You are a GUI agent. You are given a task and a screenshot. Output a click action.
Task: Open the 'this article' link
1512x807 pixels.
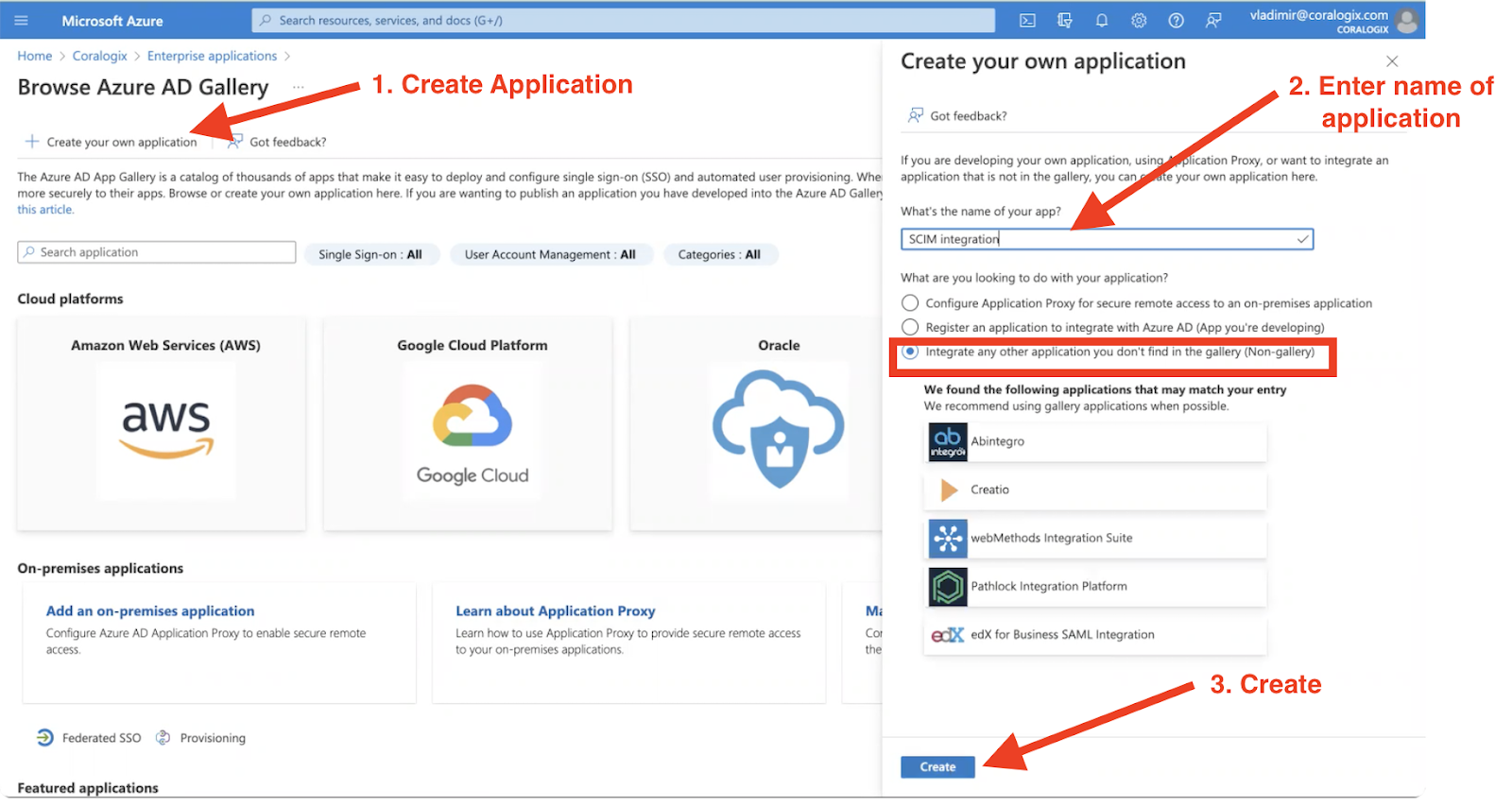pos(44,210)
